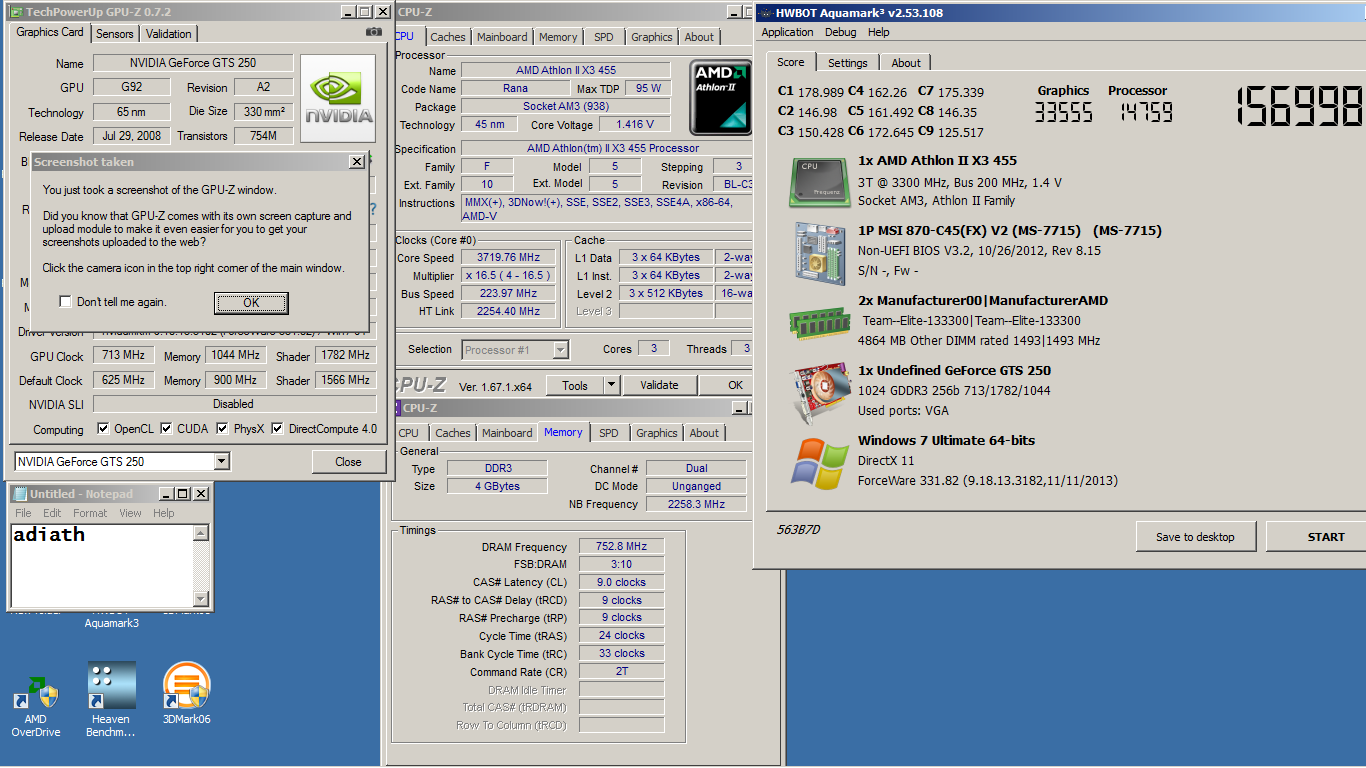Open the About tab in Aquamark
Screen dimensions: 1366x768
(906, 63)
